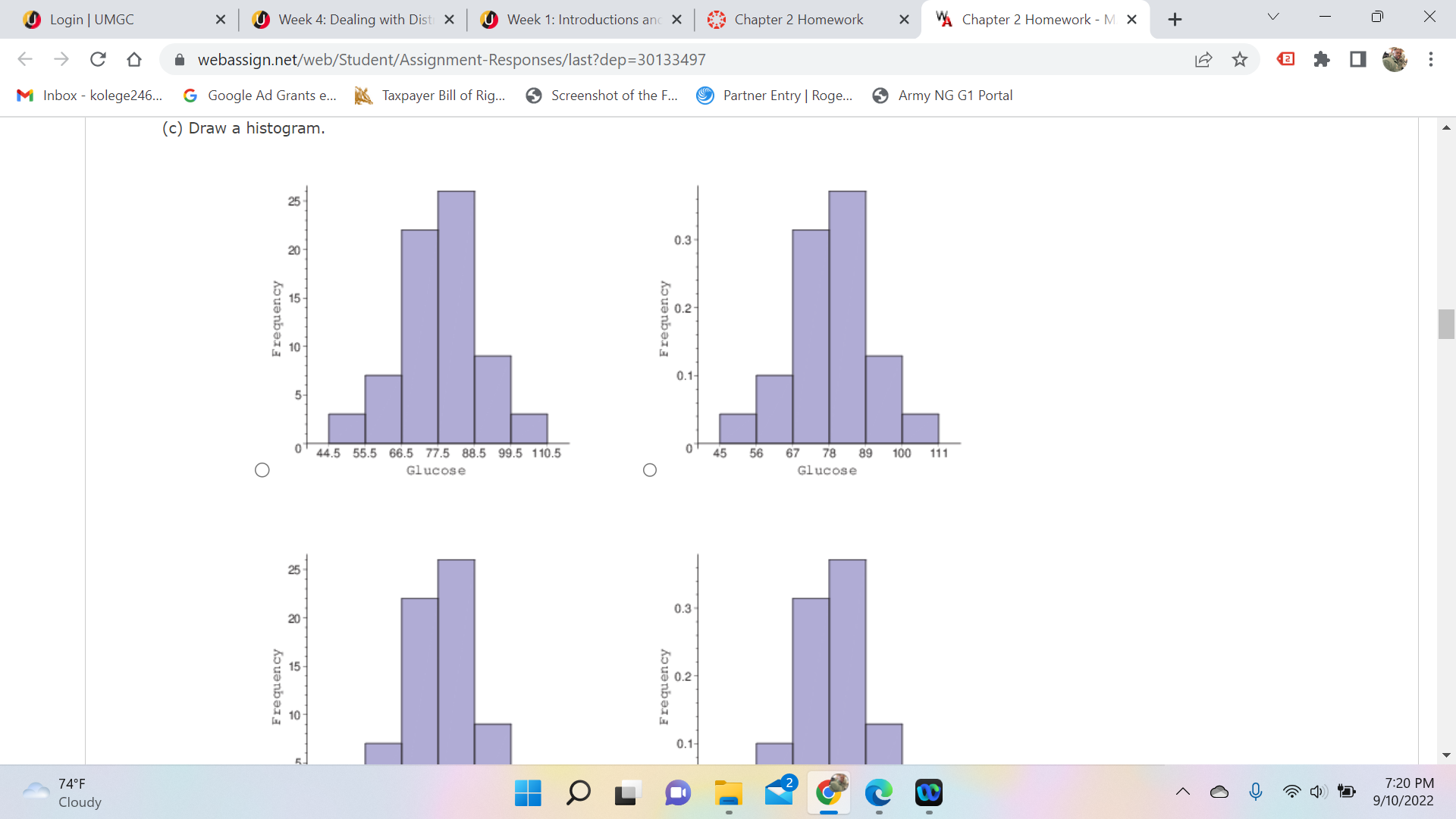This screenshot has width=1456, height=819.
Task: Click the reload page button
Action: (98, 59)
